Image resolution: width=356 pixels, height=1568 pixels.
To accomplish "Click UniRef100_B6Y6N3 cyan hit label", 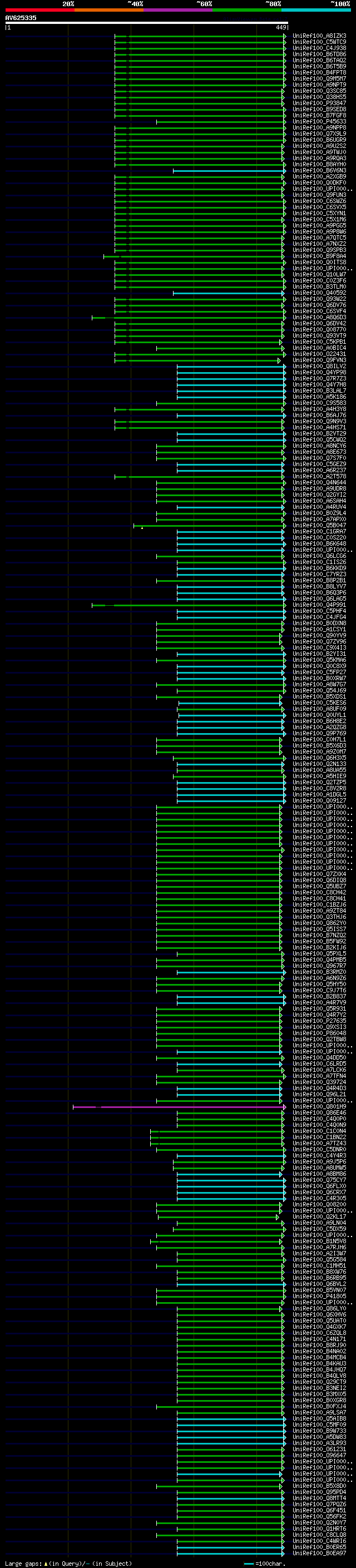I will coord(319,170).
